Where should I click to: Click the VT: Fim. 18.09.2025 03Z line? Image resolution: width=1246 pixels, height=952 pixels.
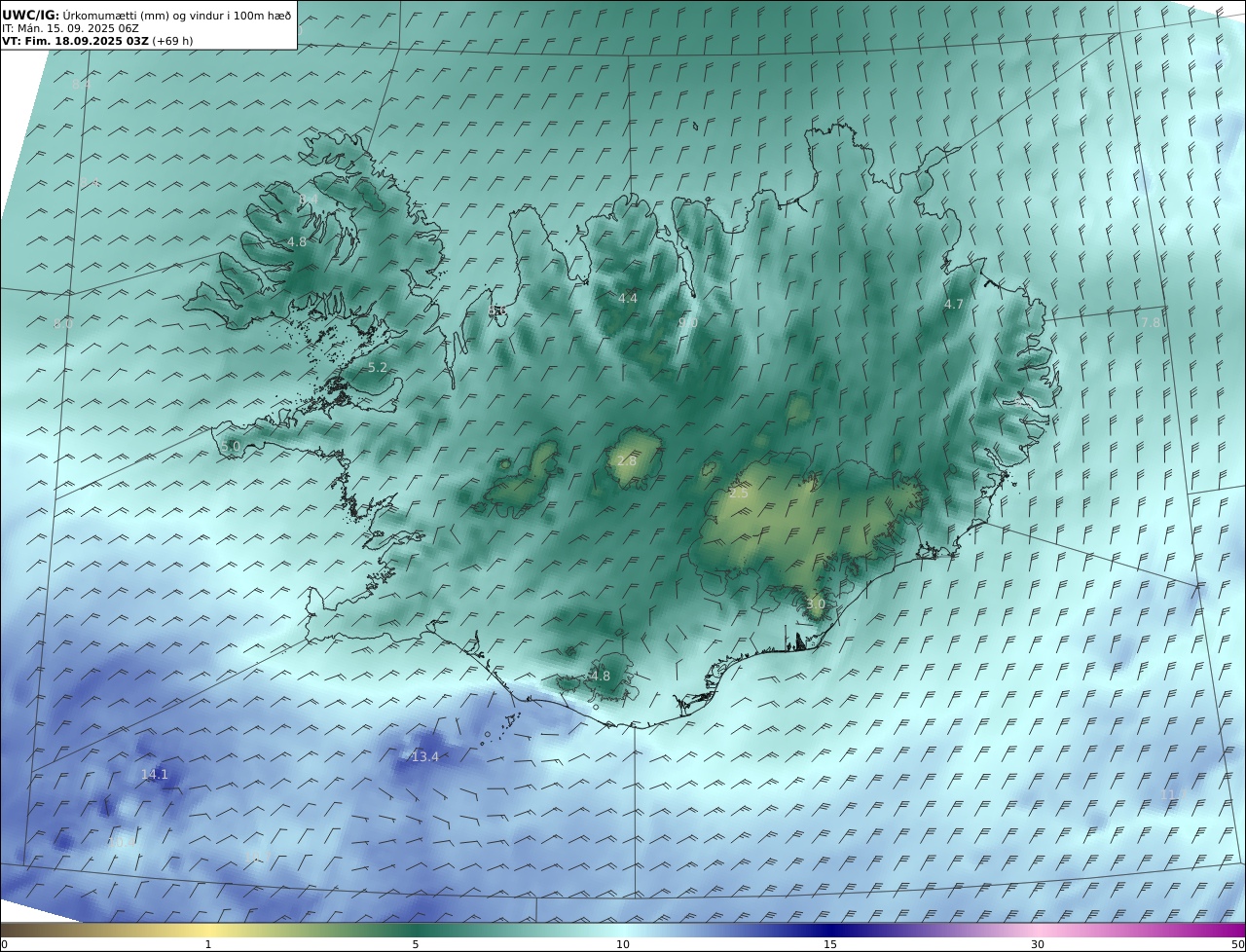75,42
